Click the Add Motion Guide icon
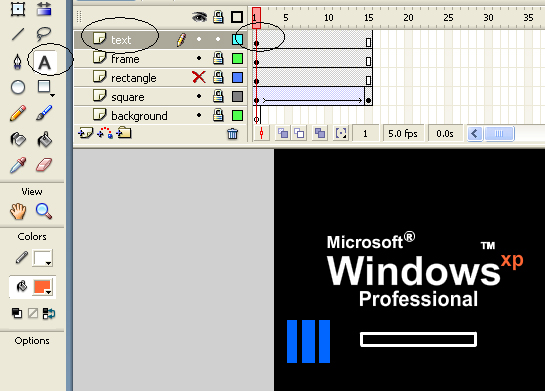The height and width of the screenshot is (391, 545). click(x=105, y=133)
